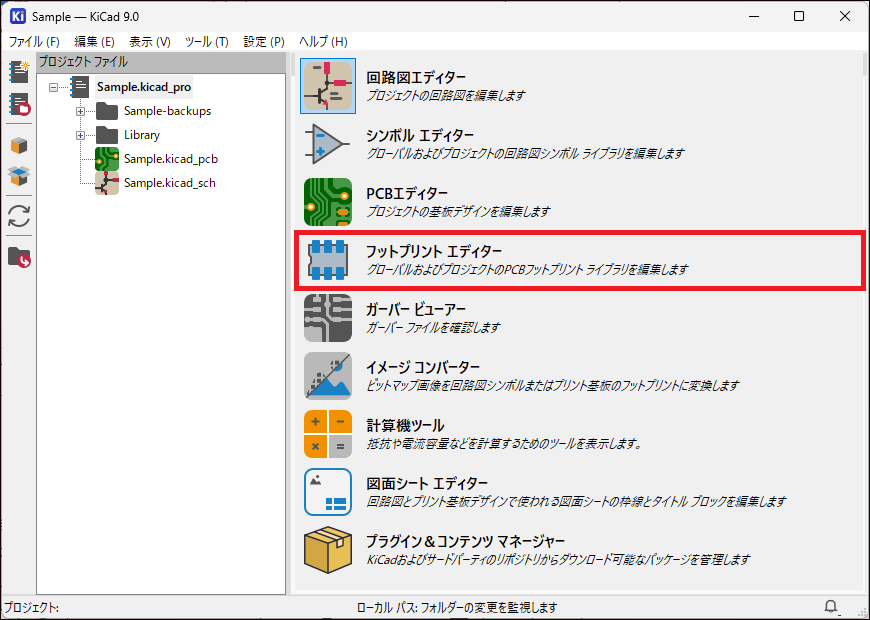
Task: Select Sample.kicad_pcb in project tree
Action: 170,159
